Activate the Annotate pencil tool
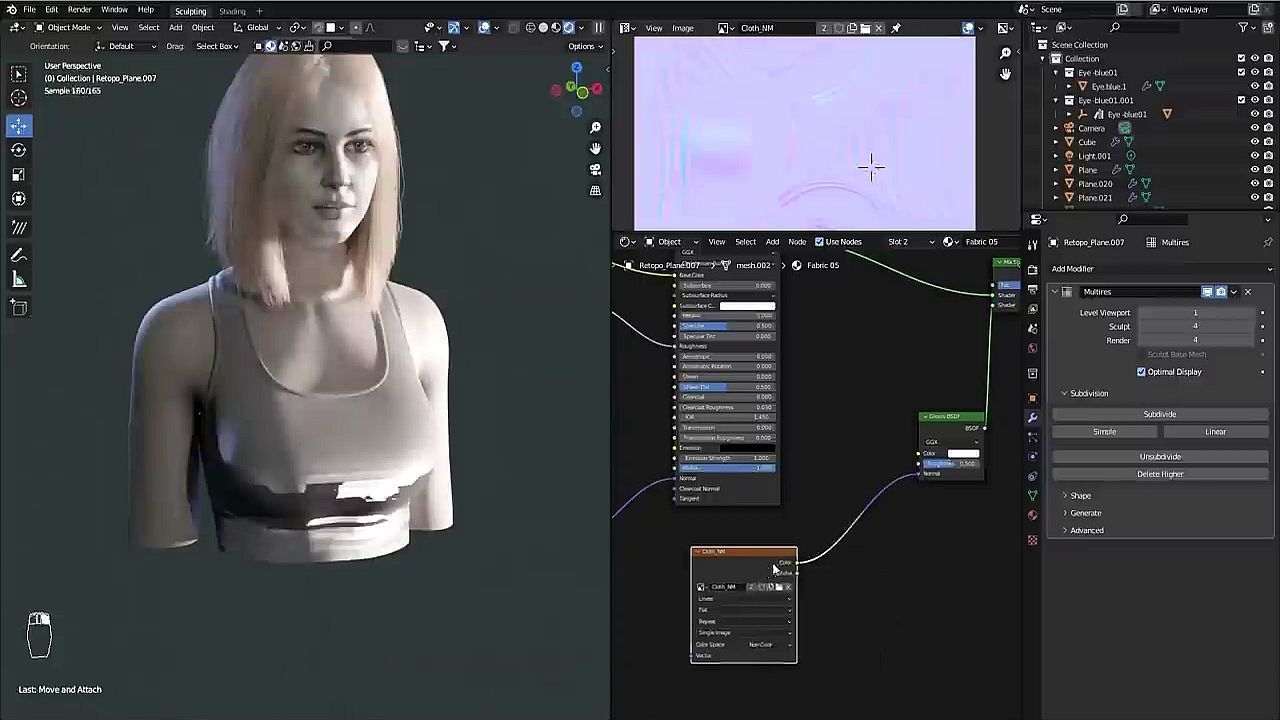This screenshot has width=1280, height=720. click(19, 256)
